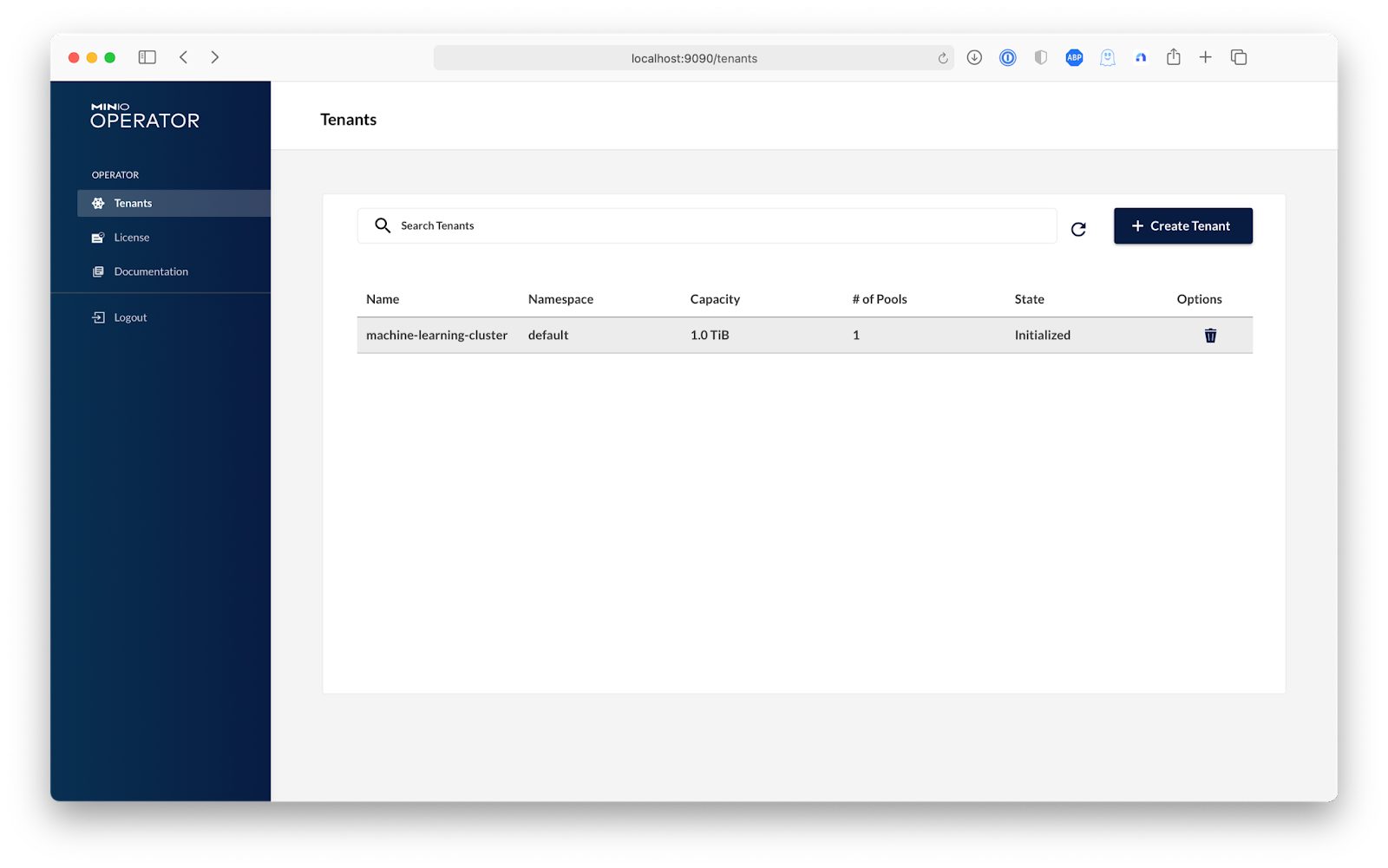Click the search magnifier icon
The image size is (1388, 868).
coord(382,225)
